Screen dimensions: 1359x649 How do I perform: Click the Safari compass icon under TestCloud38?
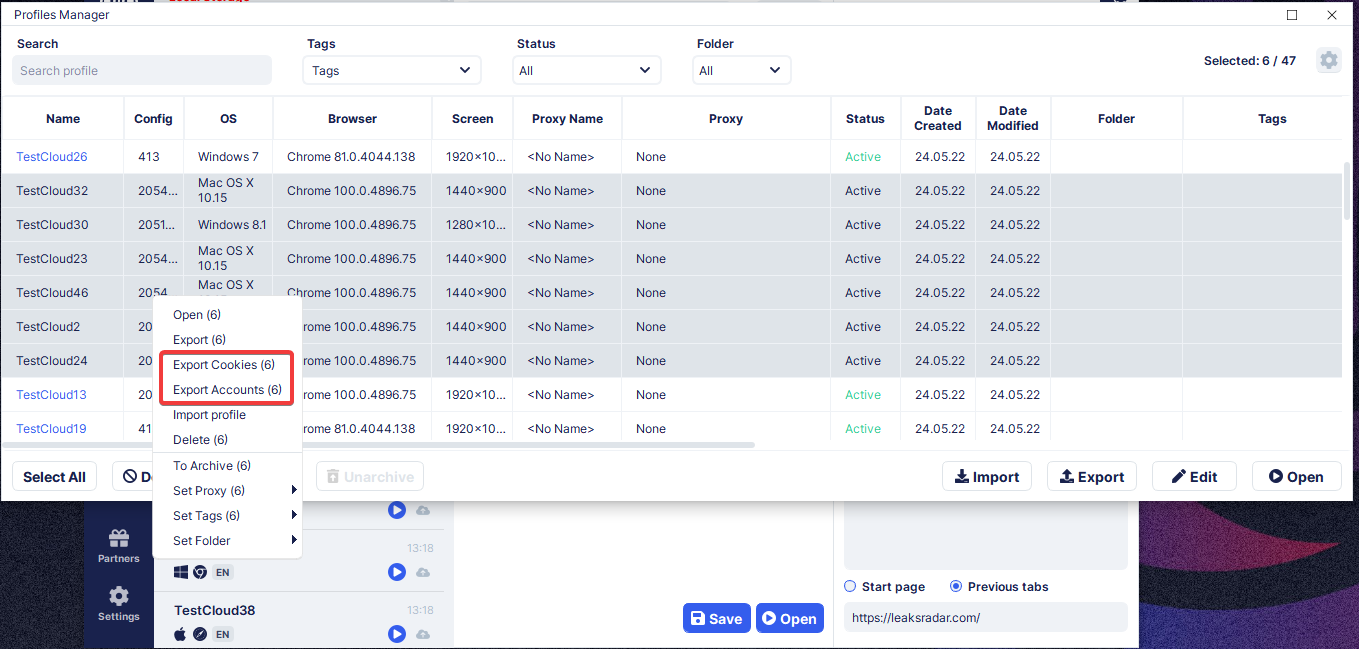pos(200,633)
